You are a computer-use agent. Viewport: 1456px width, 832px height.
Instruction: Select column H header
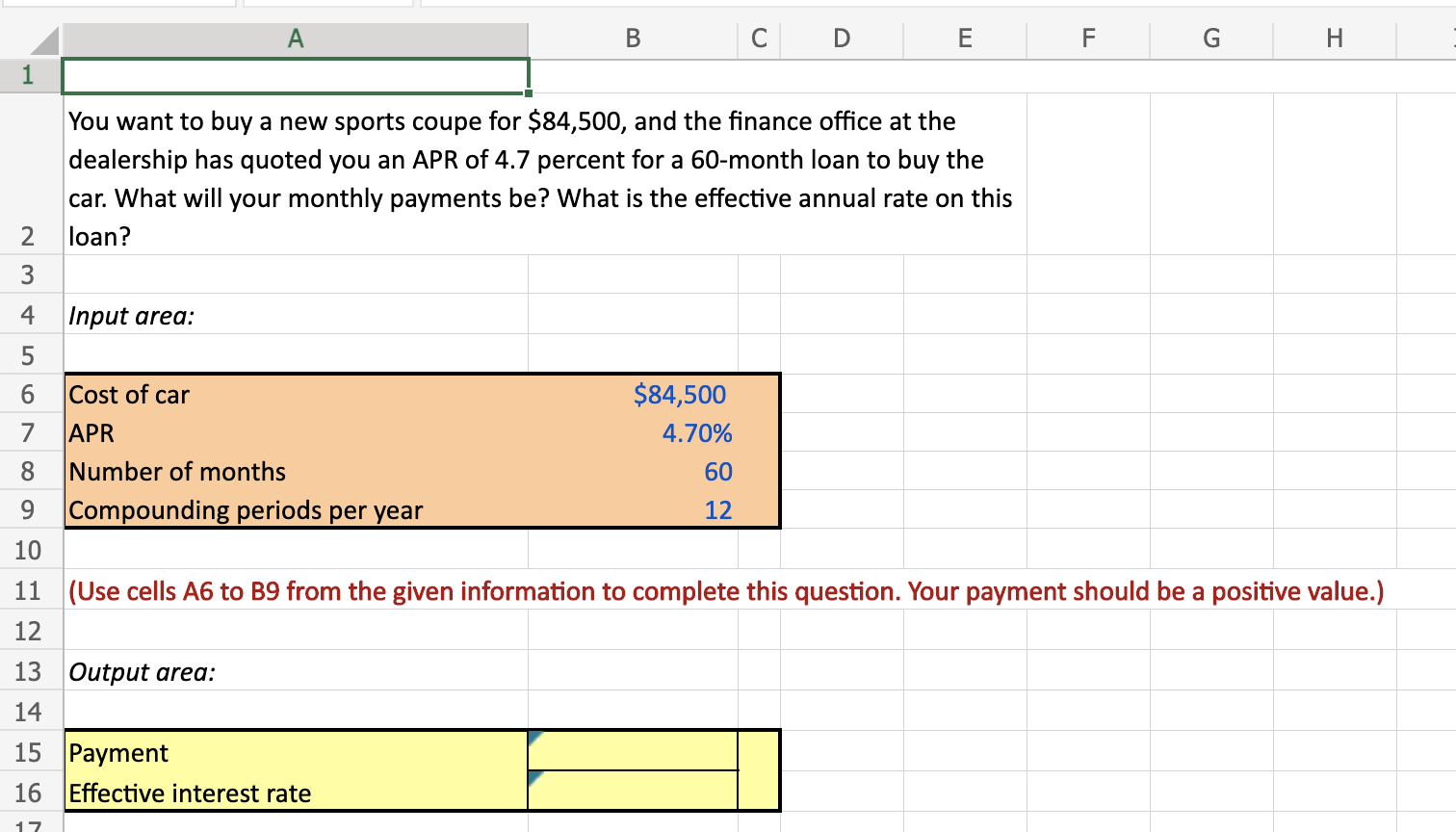[1335, 39]
